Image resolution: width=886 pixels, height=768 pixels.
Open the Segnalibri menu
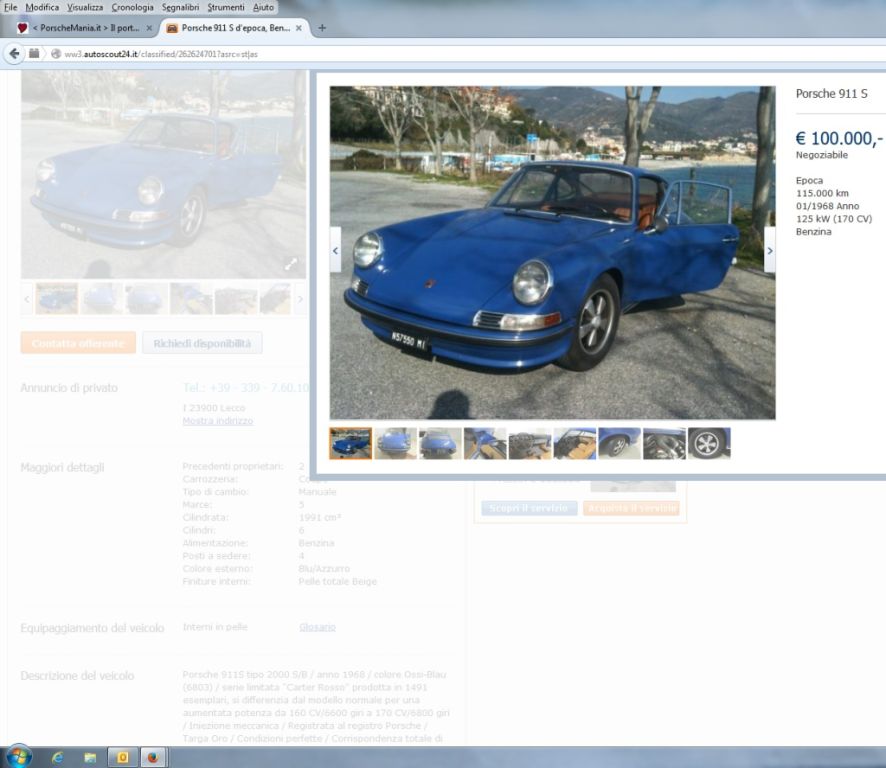click(180, 7)
